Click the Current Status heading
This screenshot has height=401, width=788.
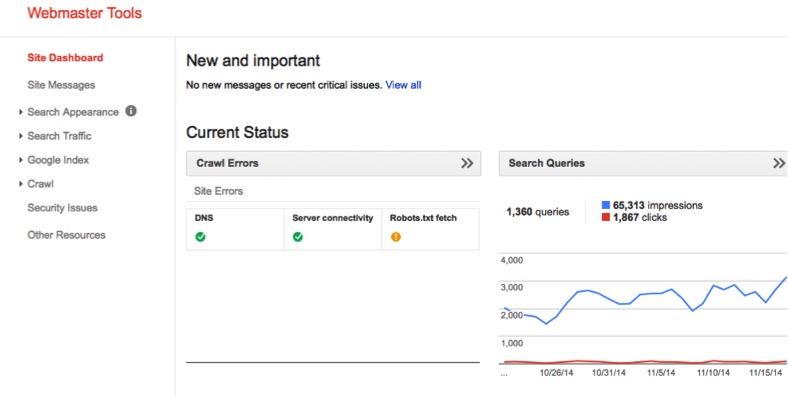point(237,132)
